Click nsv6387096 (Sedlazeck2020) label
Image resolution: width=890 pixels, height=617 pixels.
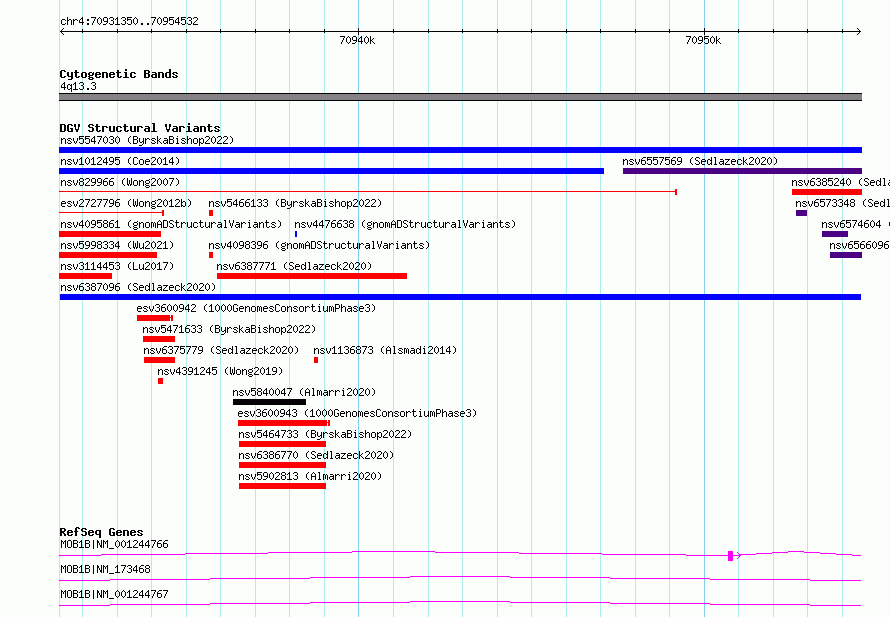tap(138, 287)
